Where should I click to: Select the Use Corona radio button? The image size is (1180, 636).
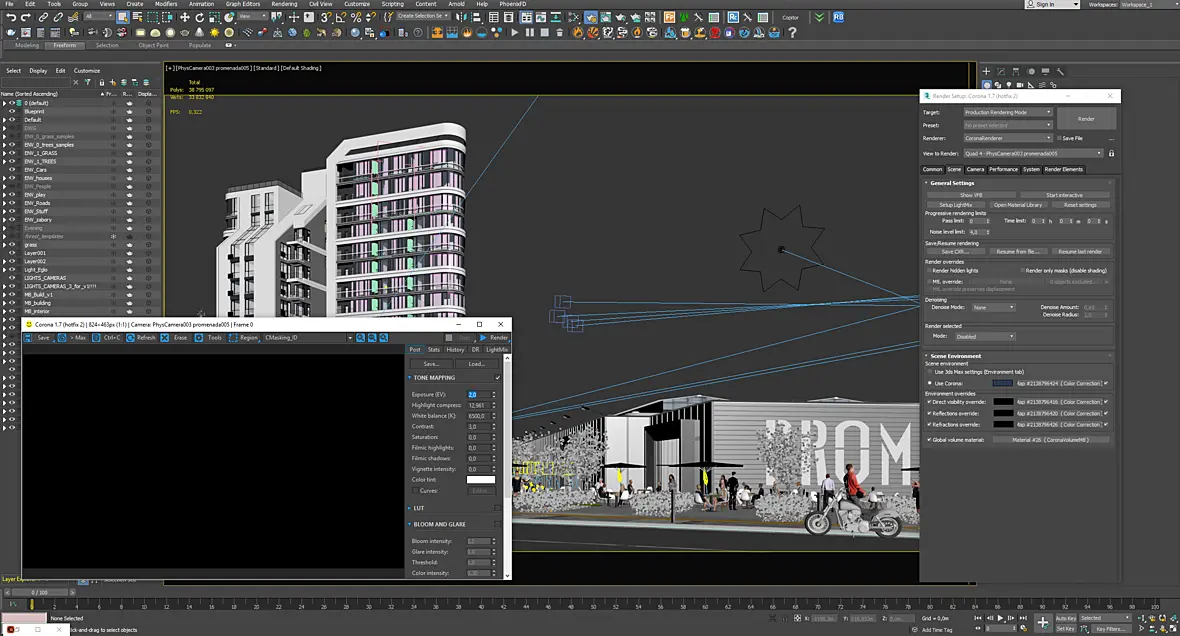929,383
